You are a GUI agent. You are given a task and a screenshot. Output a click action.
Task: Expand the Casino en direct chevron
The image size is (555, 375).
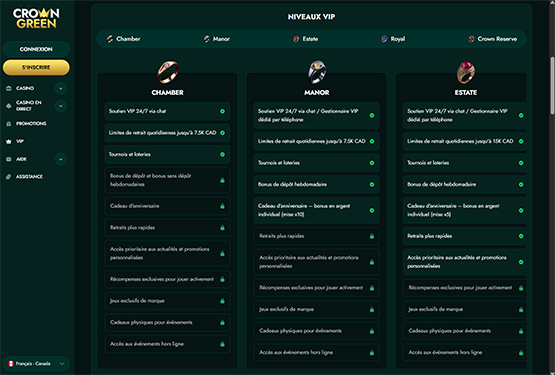(x=61, y=106)
